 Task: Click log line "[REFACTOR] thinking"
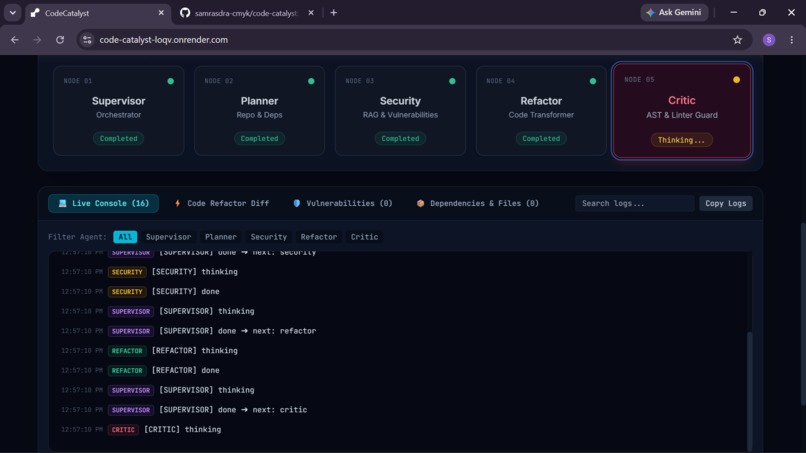195,351
